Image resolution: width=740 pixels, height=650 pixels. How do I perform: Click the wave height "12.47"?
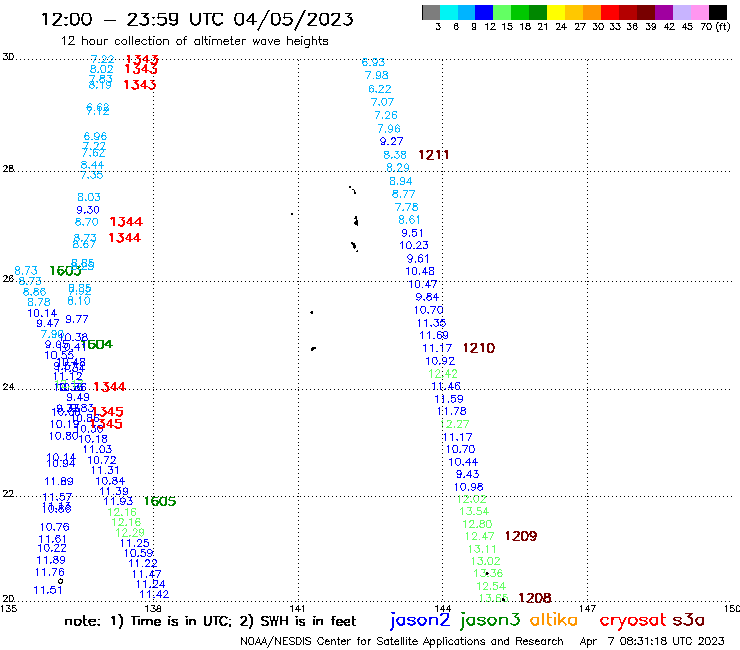click(479, 536)
